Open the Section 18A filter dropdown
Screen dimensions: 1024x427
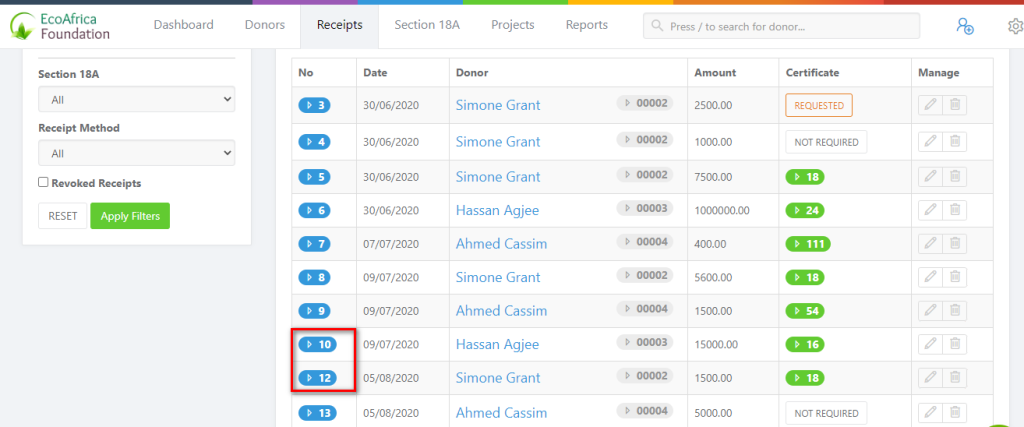[x=136, y=100]
